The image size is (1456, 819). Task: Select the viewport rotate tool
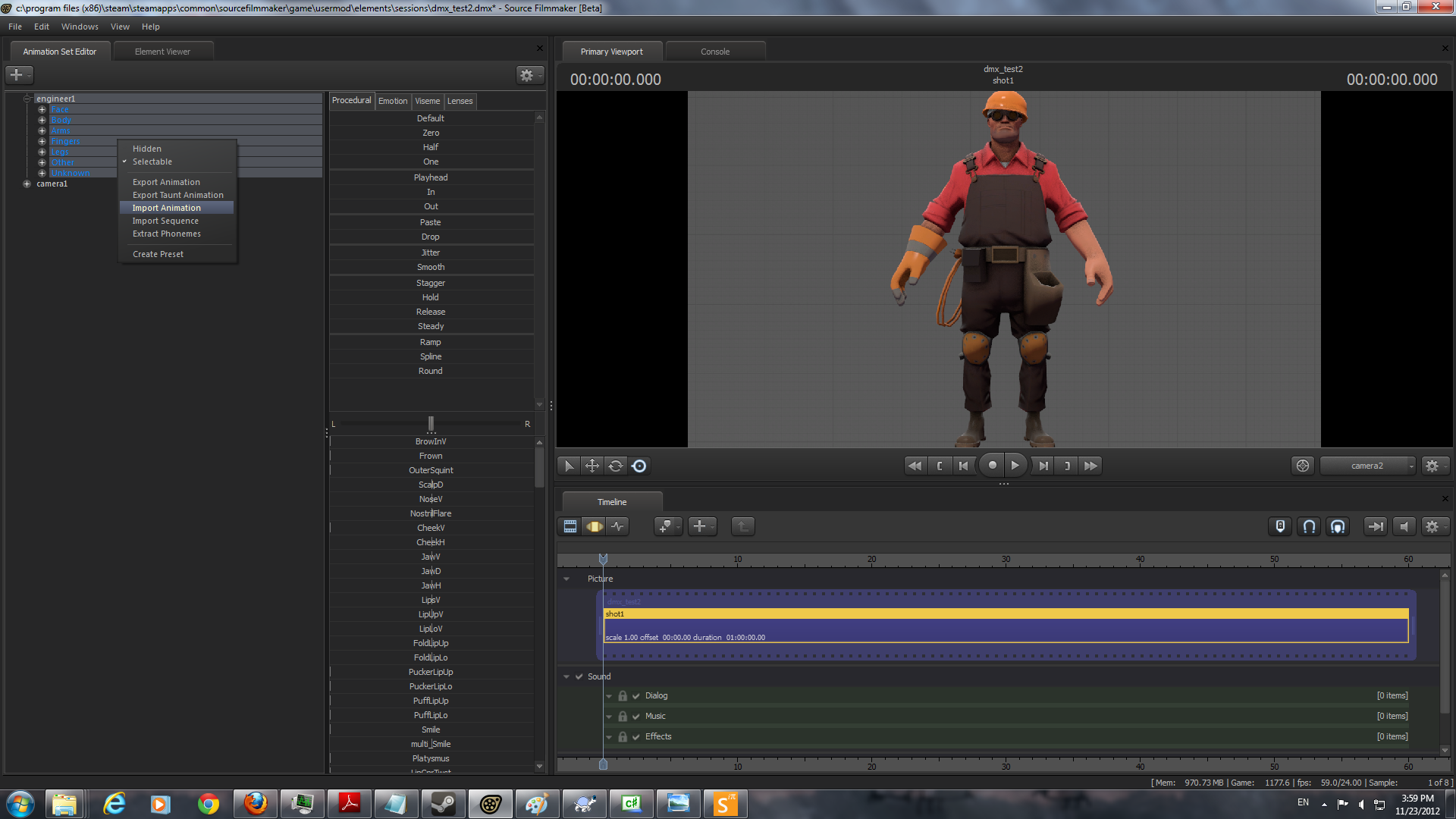[616, 466]
